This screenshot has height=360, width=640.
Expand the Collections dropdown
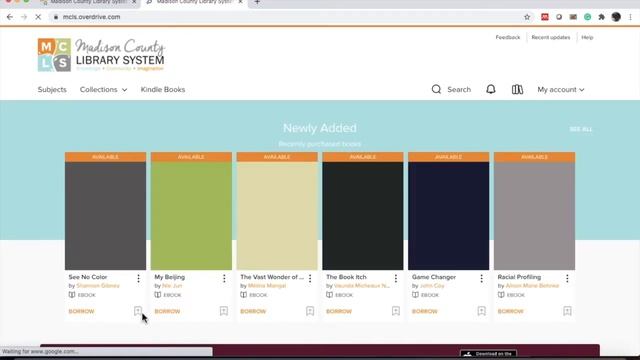click(x=103, y=89)
